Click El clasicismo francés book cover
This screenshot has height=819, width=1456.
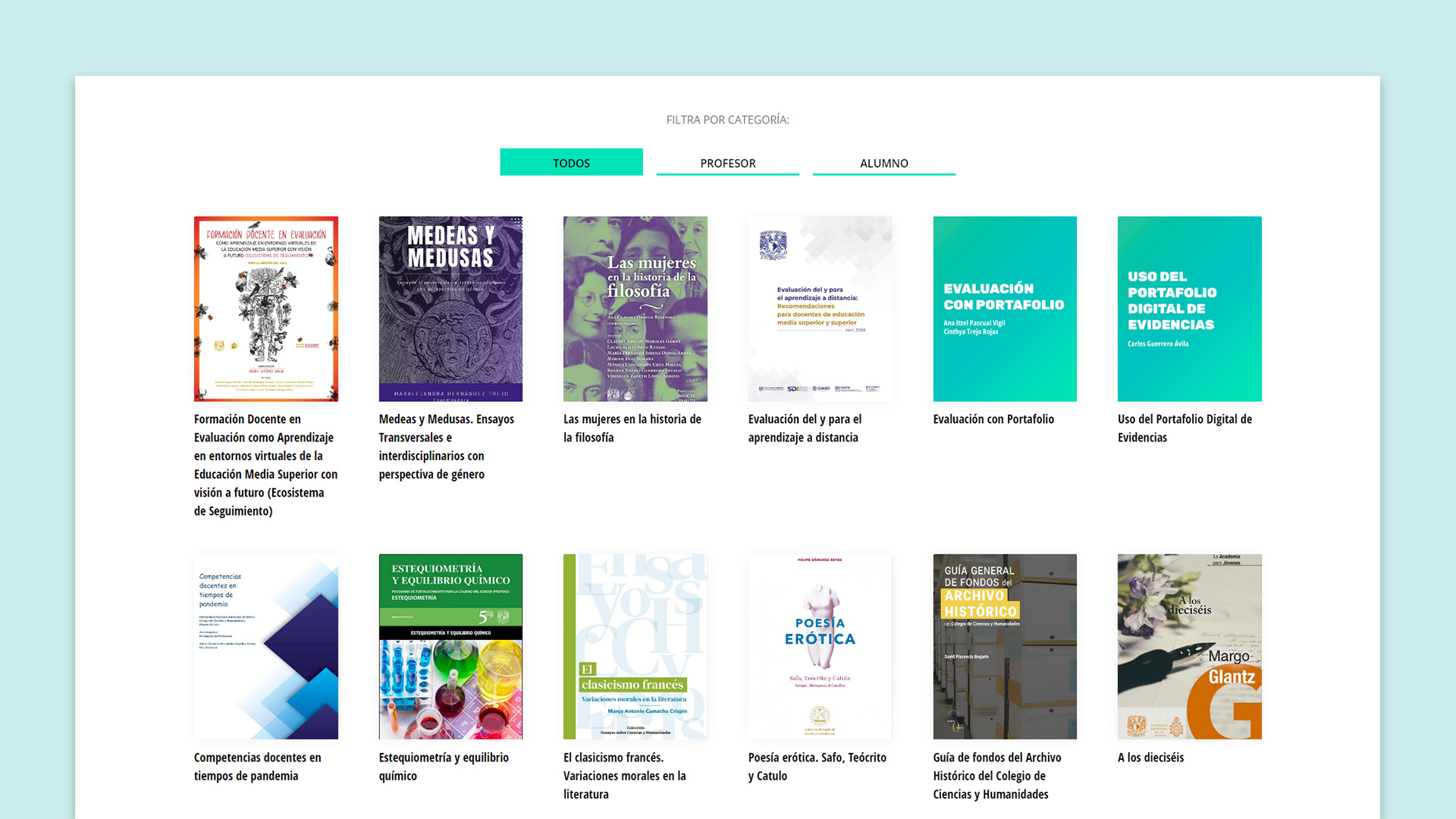[x=635, y=646]
